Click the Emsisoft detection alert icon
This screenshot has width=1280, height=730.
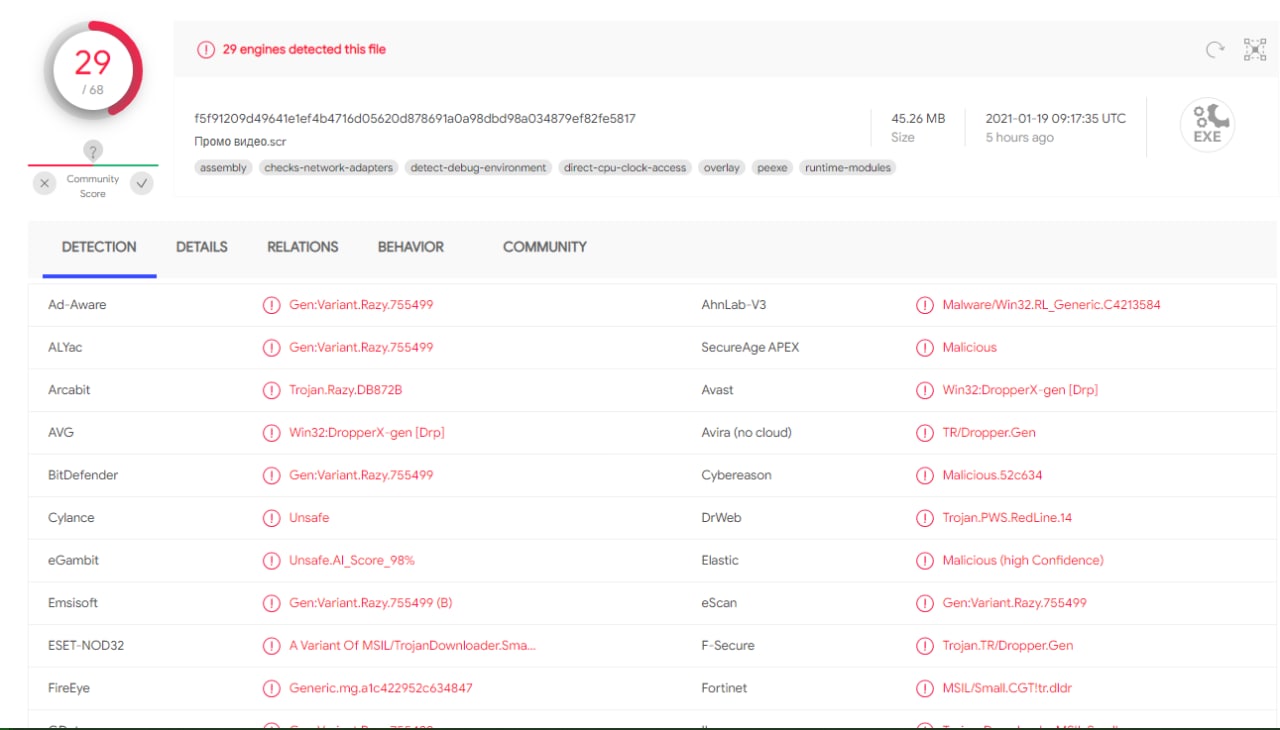(271, 603)
